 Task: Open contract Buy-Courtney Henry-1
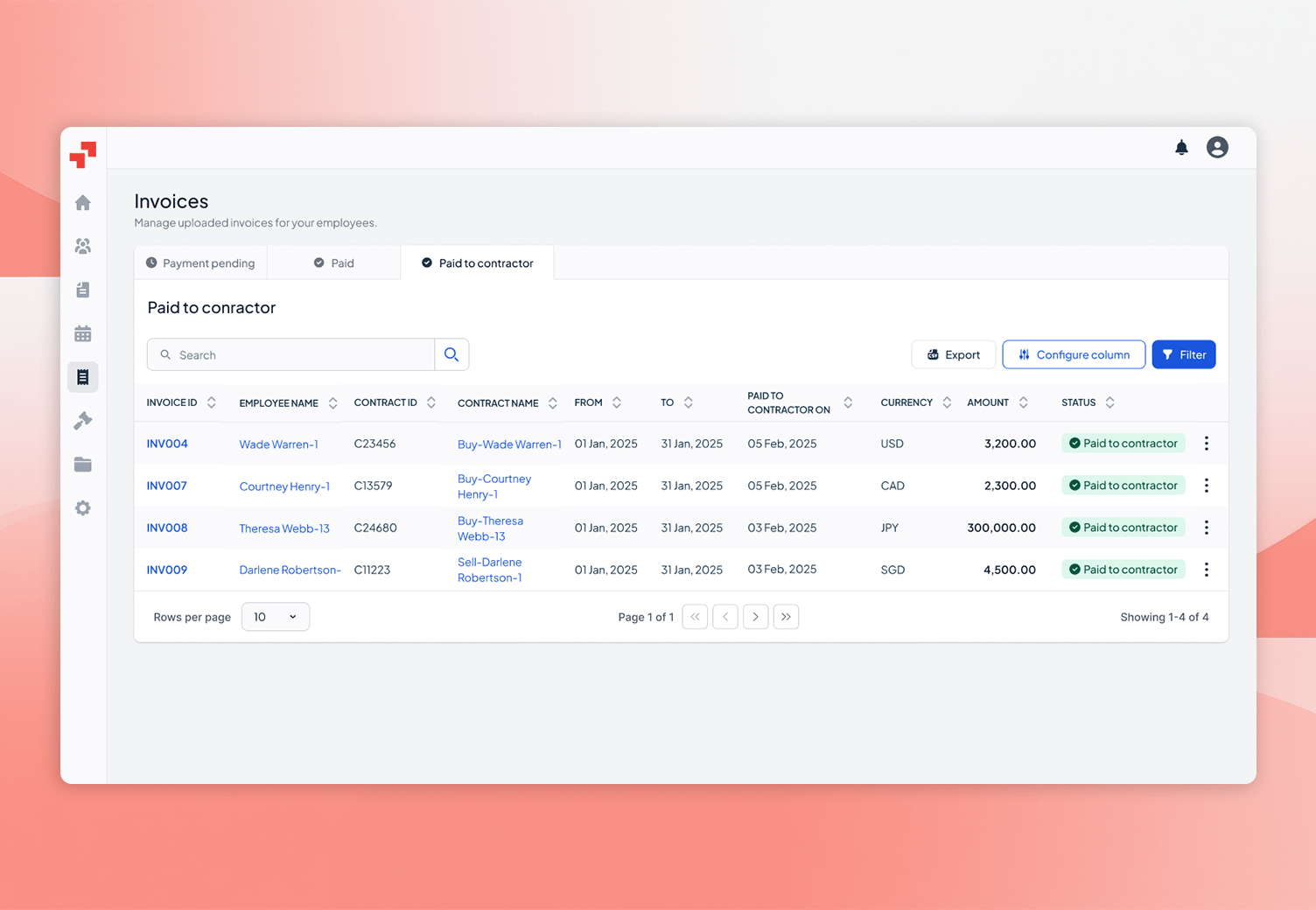pyautogui.click(x=494, y=486)
